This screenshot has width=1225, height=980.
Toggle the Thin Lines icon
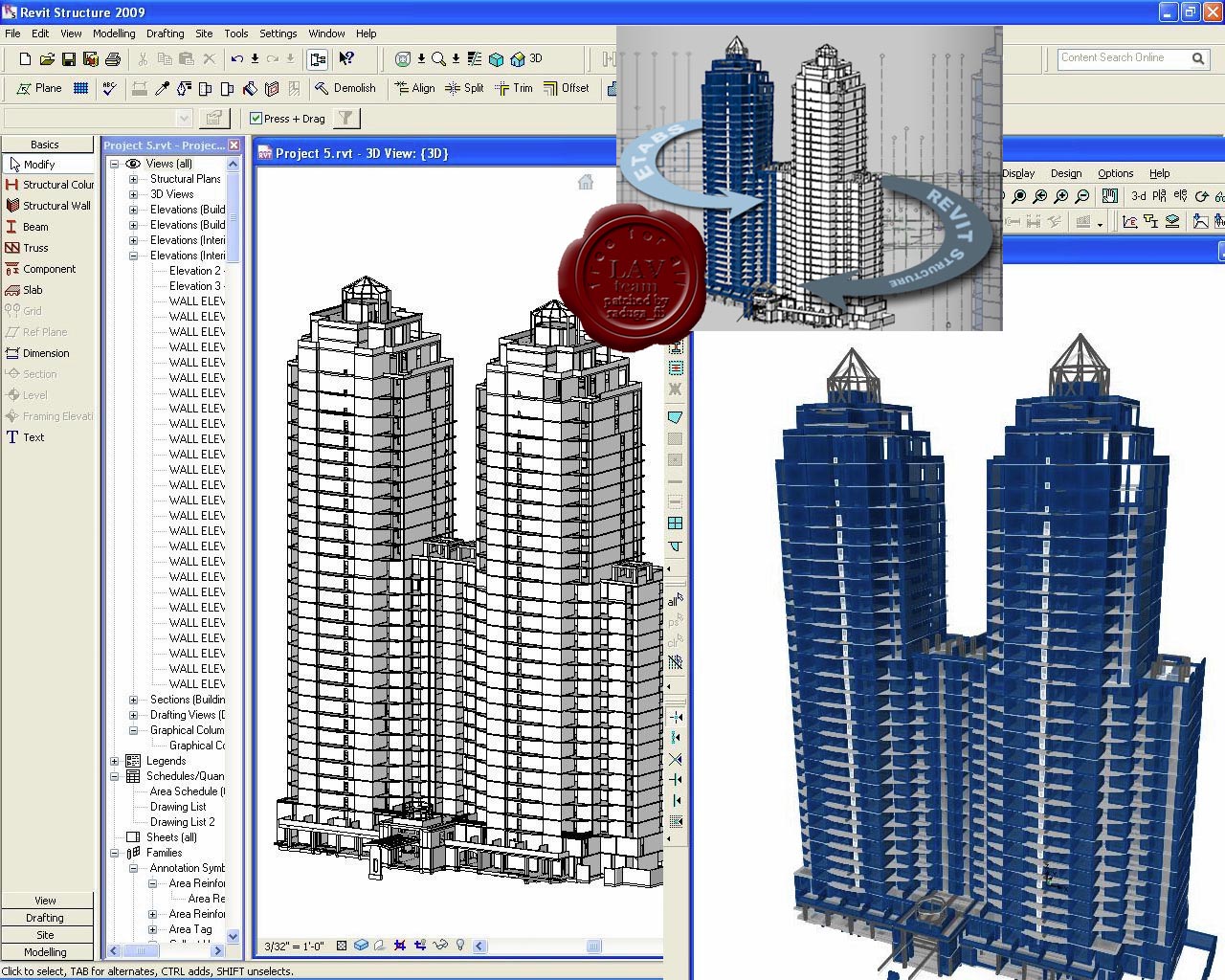pyautogui.click(x=475, y=59)
